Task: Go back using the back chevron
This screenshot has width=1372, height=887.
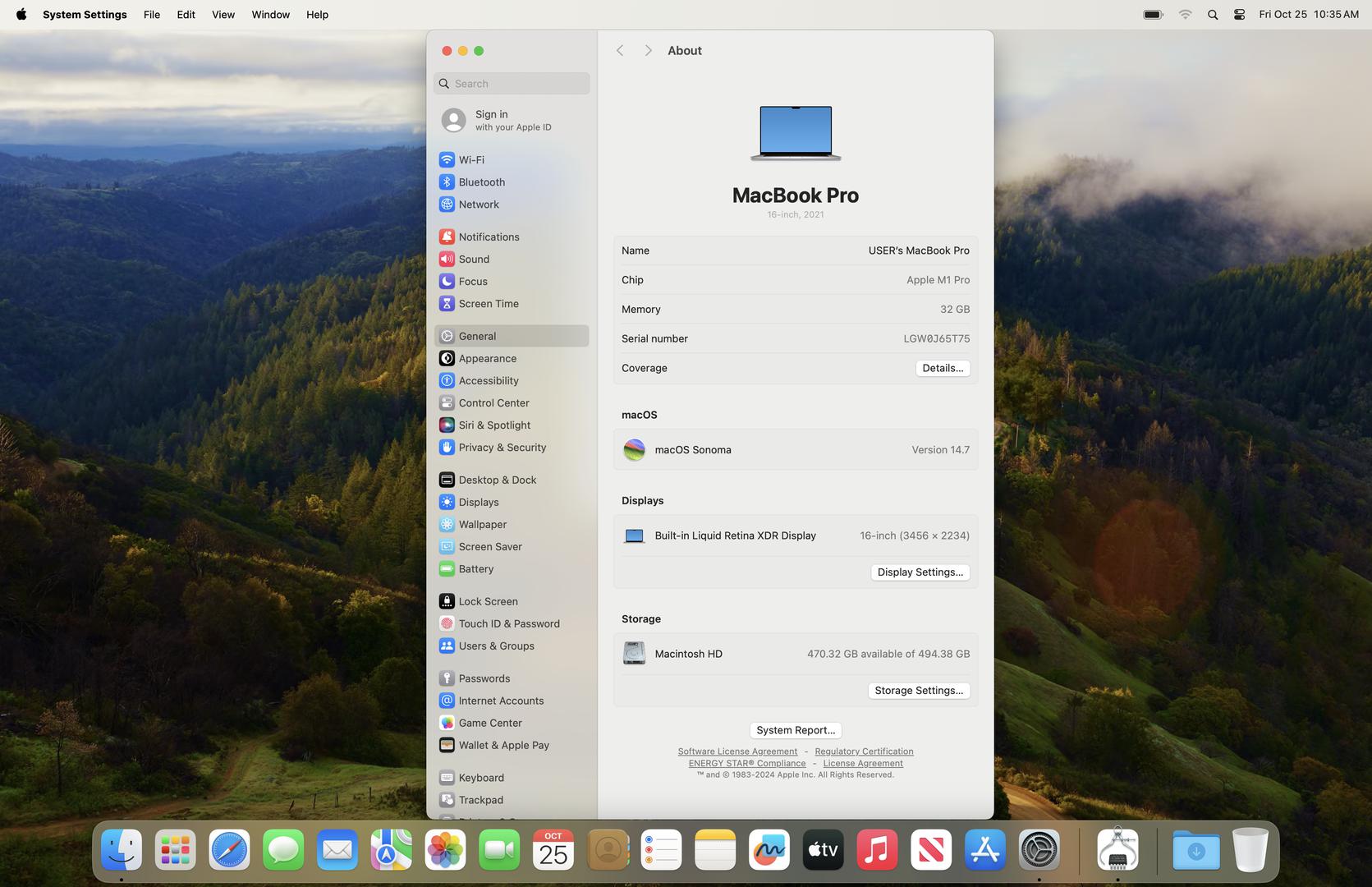Action: pos(620,51)
